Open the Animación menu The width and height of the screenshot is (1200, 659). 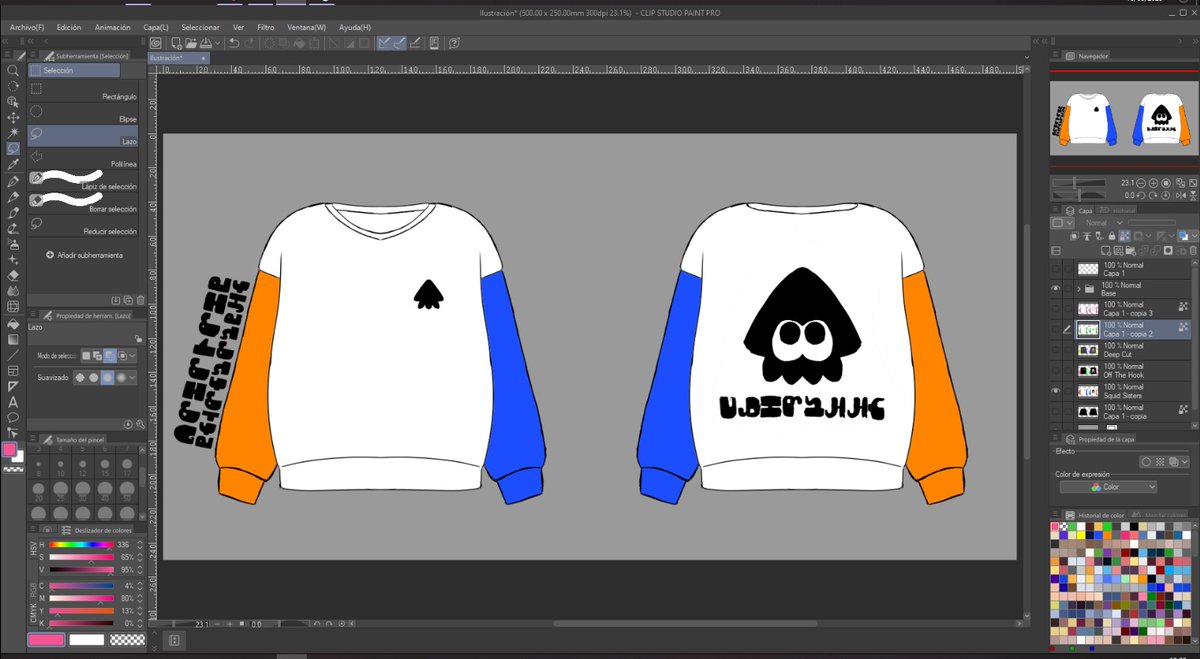point(112,27)
